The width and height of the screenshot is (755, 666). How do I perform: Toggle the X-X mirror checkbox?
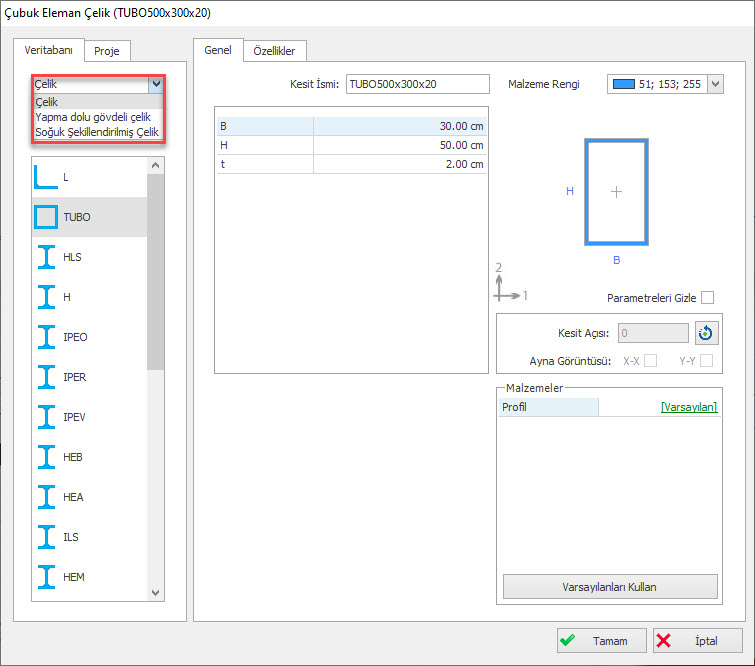coord(651,361)
